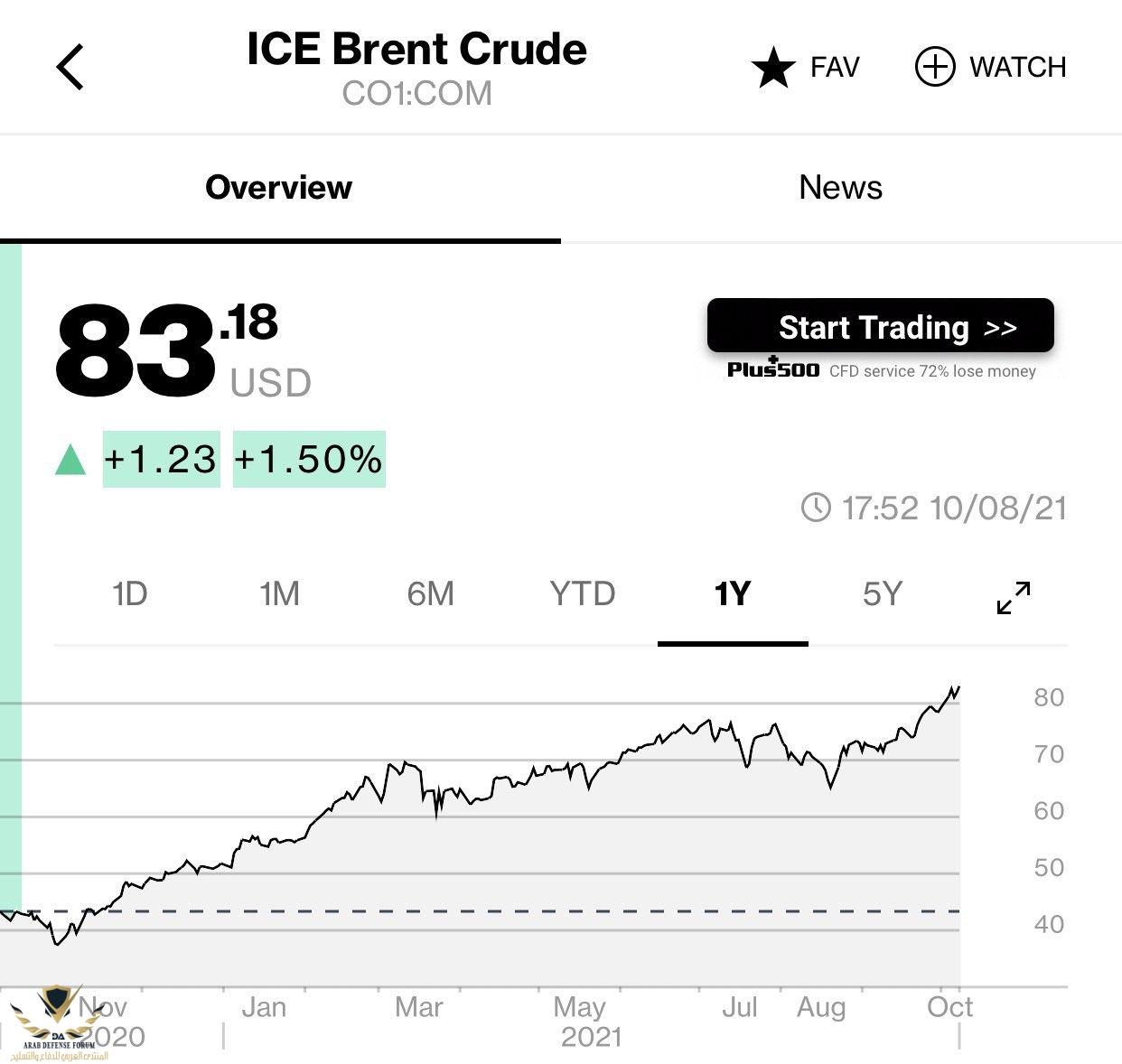This screenshot has width=1122, height=1064.
Task: Select the 6M chart range
Action: point(430,593)
